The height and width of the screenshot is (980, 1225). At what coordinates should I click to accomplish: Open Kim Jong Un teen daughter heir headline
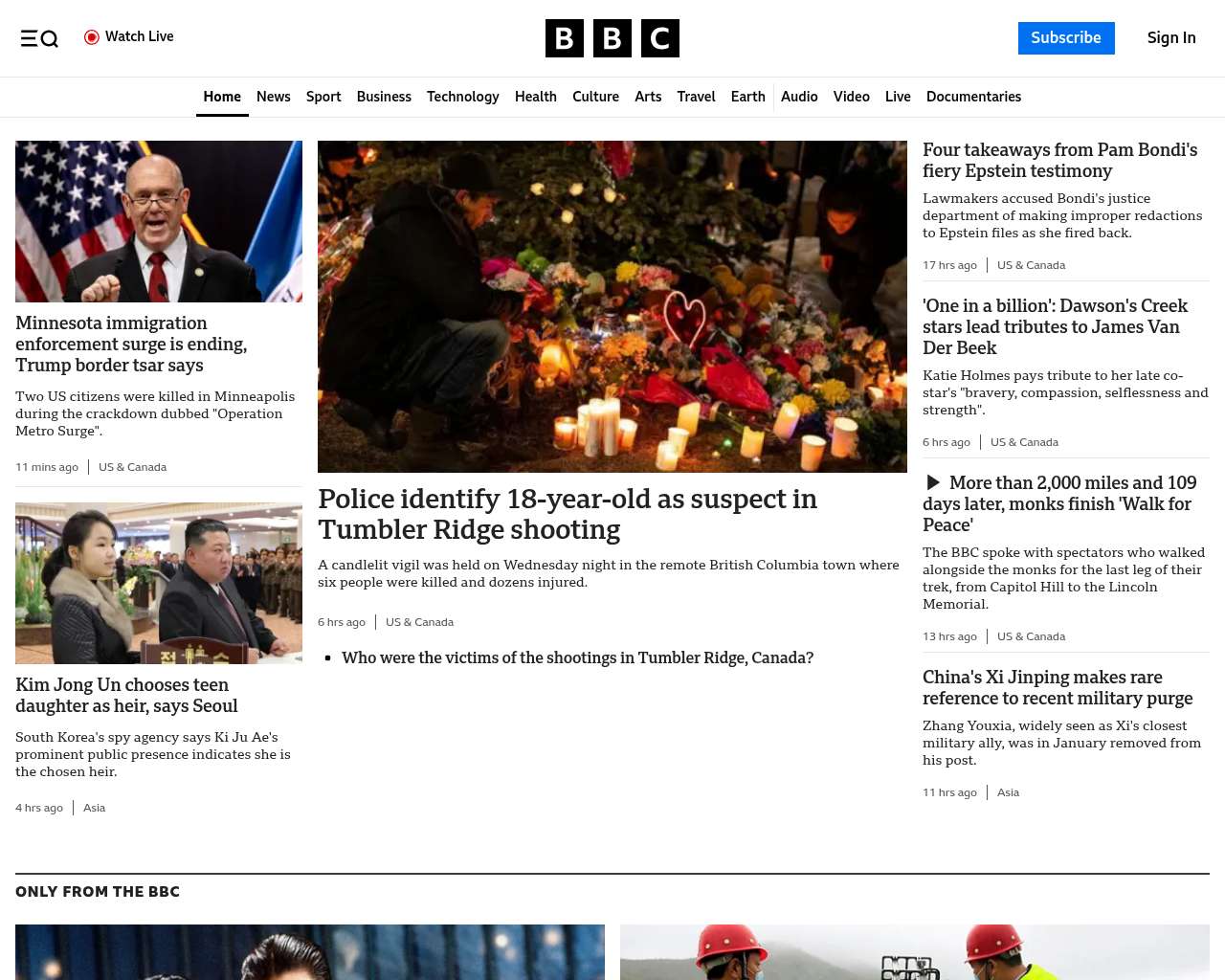[x=126, y=696]
